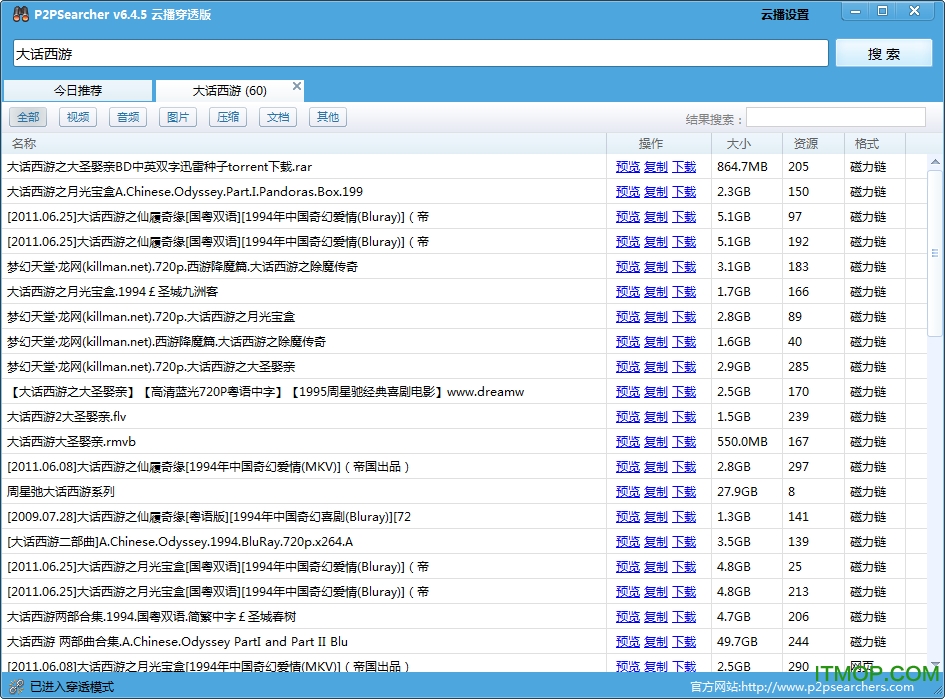Enable the 音频 audio filter
The width and height of the screenshot is (945, 699).
click(127, 117)
